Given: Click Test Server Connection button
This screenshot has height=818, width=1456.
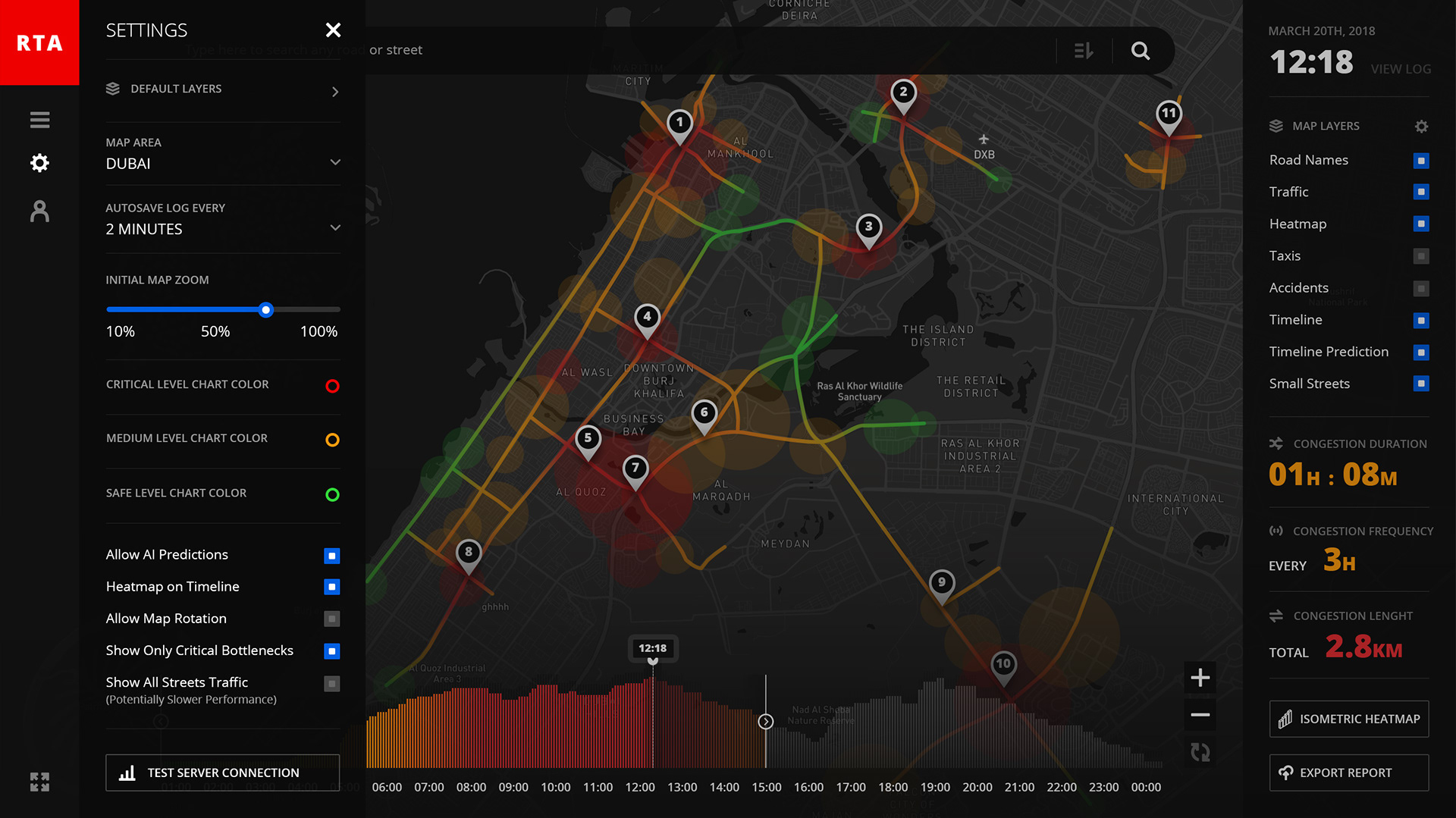Looking at the screenshot, I should tap(222, 773).
